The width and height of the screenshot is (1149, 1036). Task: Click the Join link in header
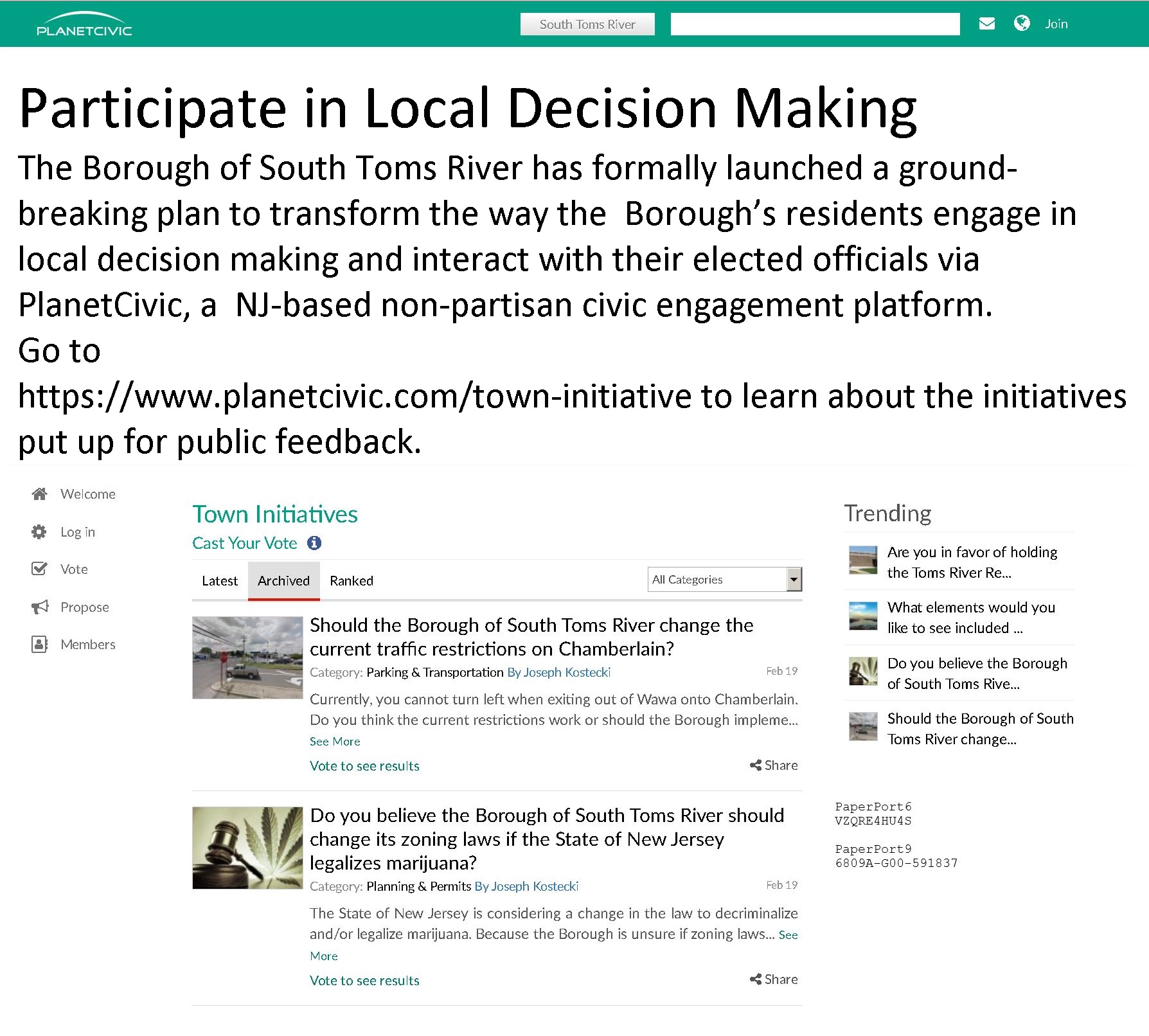[x=1056, y=24]
